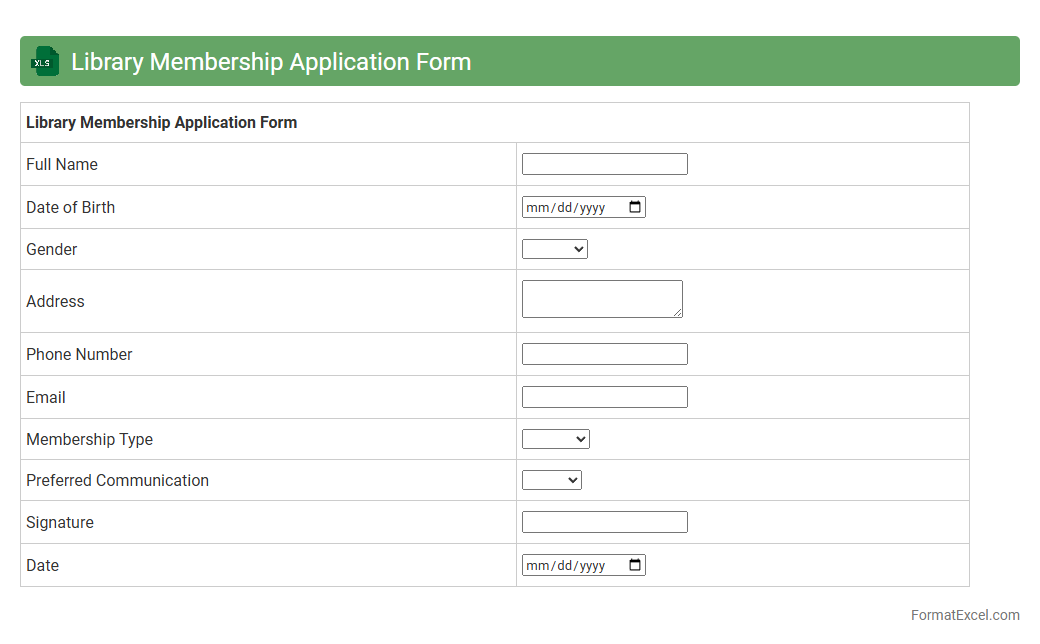Select day segment in bottom Date field
Screen dimensions: 1040x644
[x=564, y=566]
